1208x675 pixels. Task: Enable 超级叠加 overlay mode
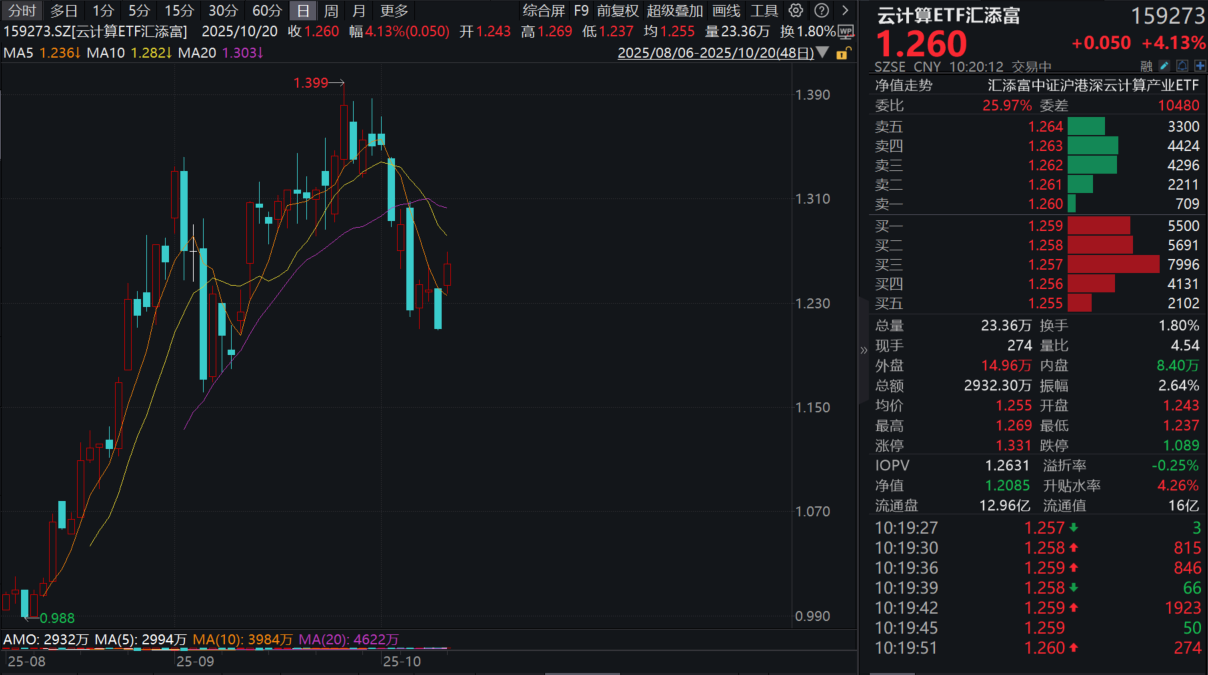click(675, 11)
